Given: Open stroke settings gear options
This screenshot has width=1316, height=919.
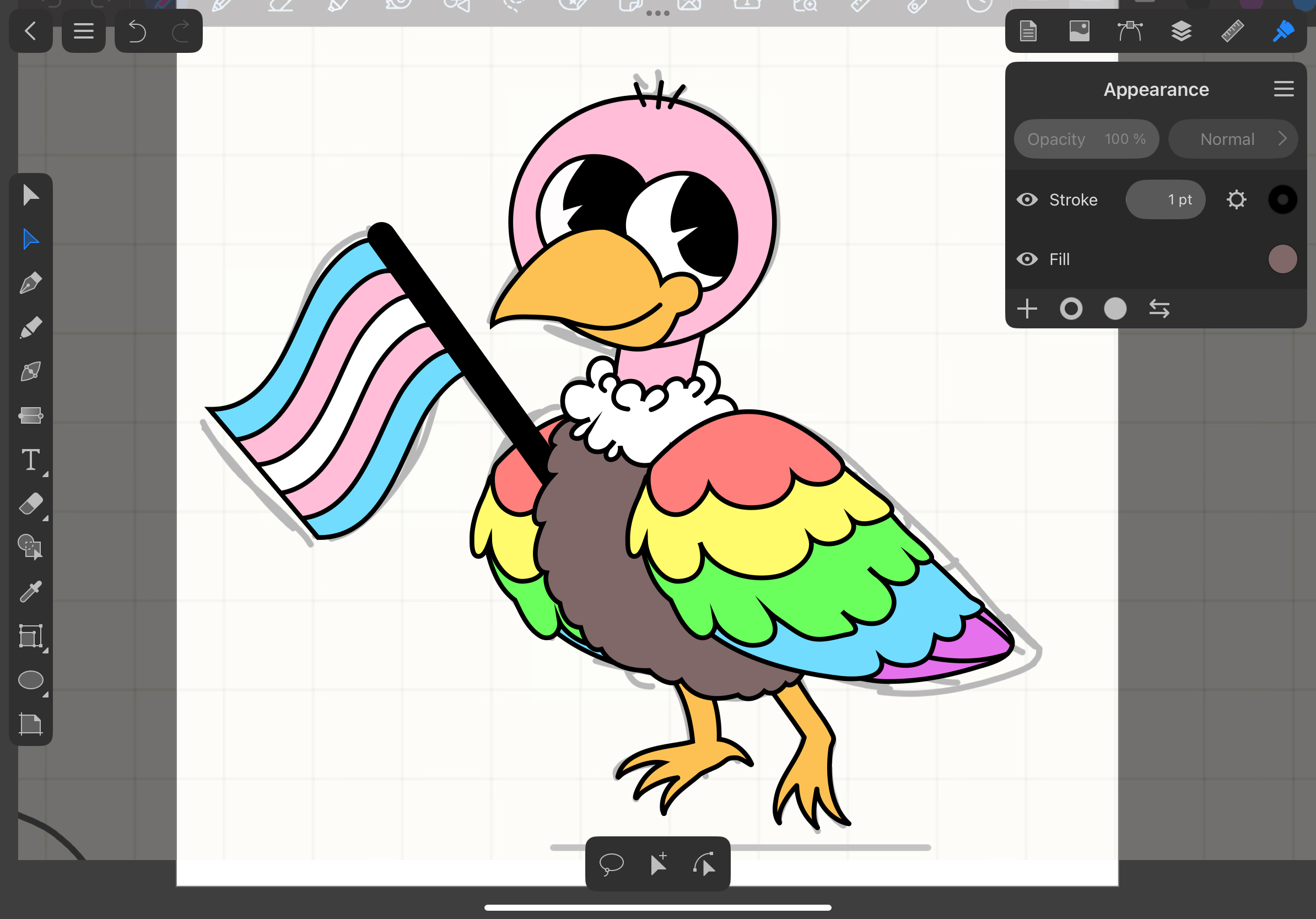Looking at the screenshot, I should [1236, 199].
